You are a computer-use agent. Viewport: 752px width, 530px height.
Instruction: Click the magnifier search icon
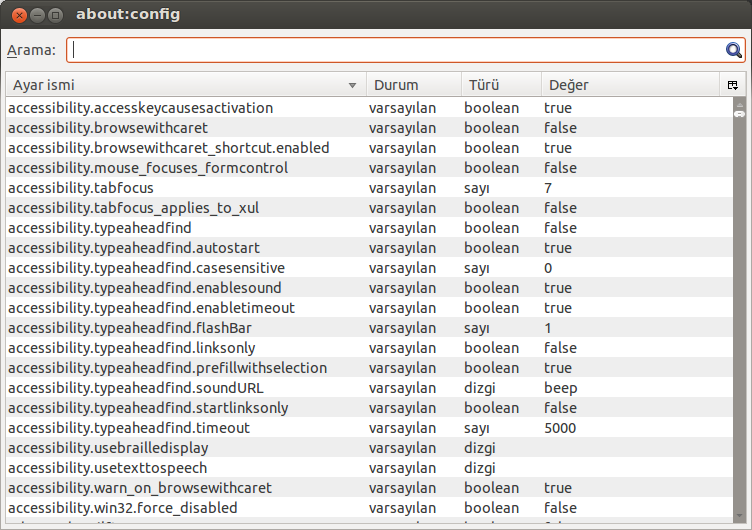tap(733, 50)
